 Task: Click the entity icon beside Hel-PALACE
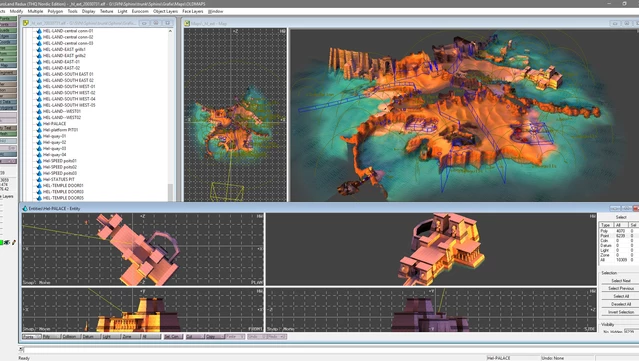39,123
